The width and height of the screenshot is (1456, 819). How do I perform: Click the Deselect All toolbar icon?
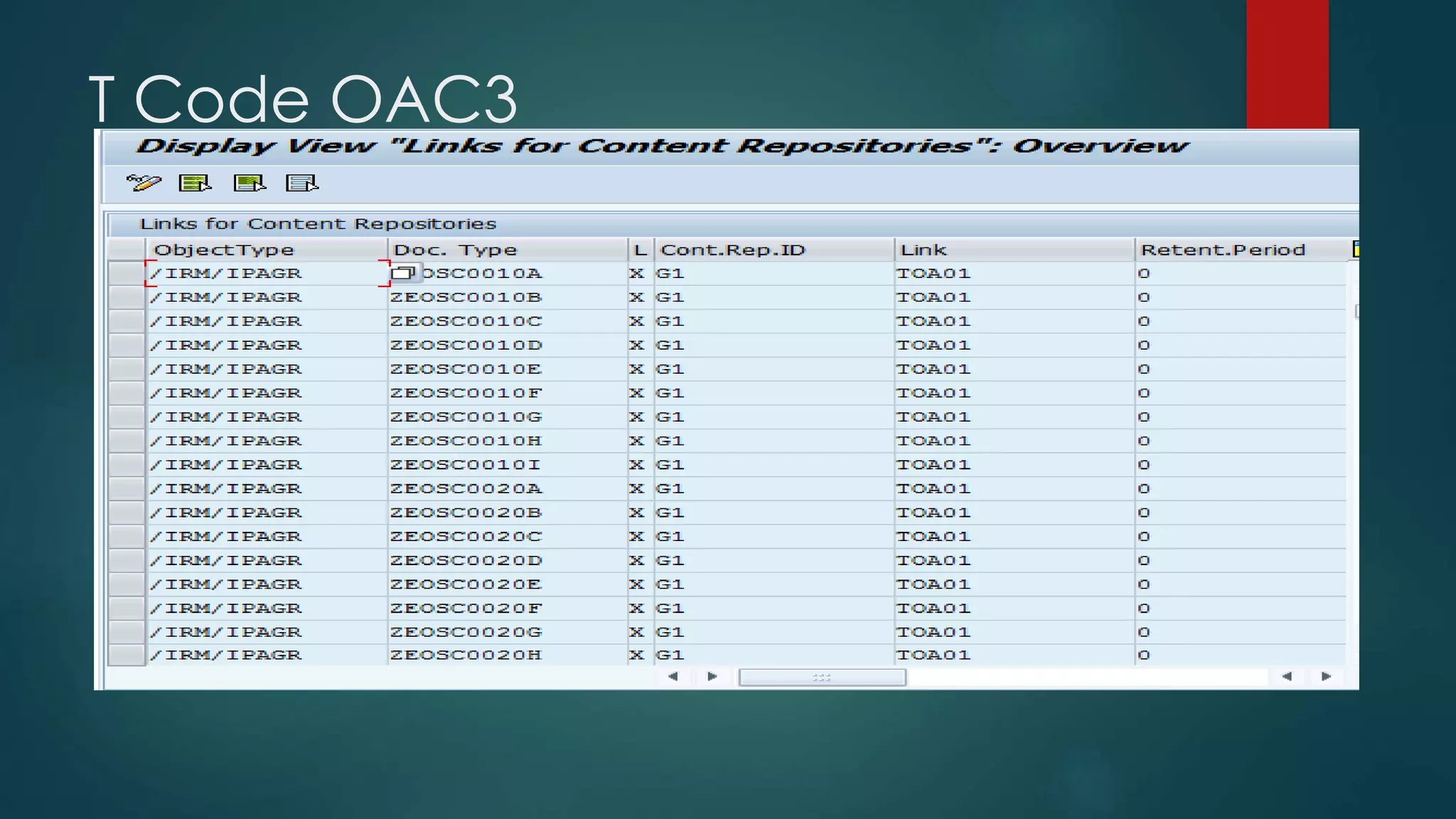pyautogui.click(x=302, y=183)
